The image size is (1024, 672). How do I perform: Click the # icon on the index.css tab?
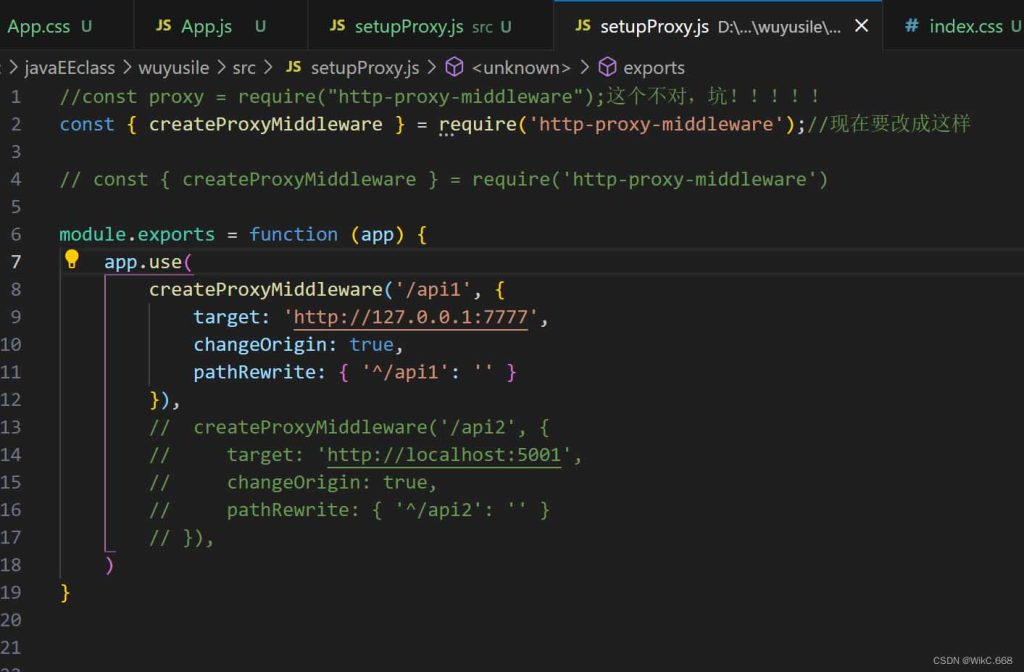pos(911,26)
